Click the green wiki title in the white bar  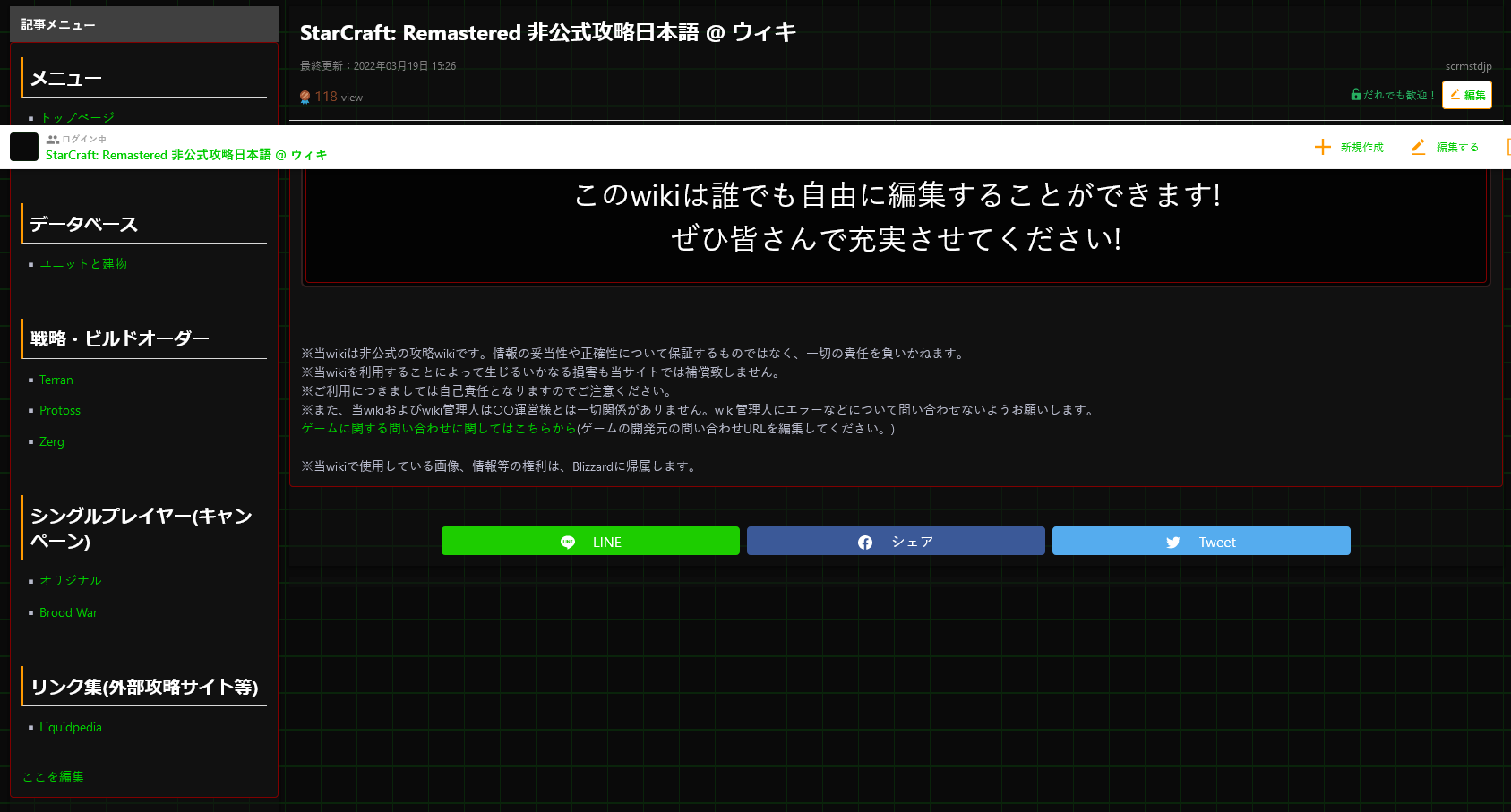pyautogui.click(x=186, y=155)
